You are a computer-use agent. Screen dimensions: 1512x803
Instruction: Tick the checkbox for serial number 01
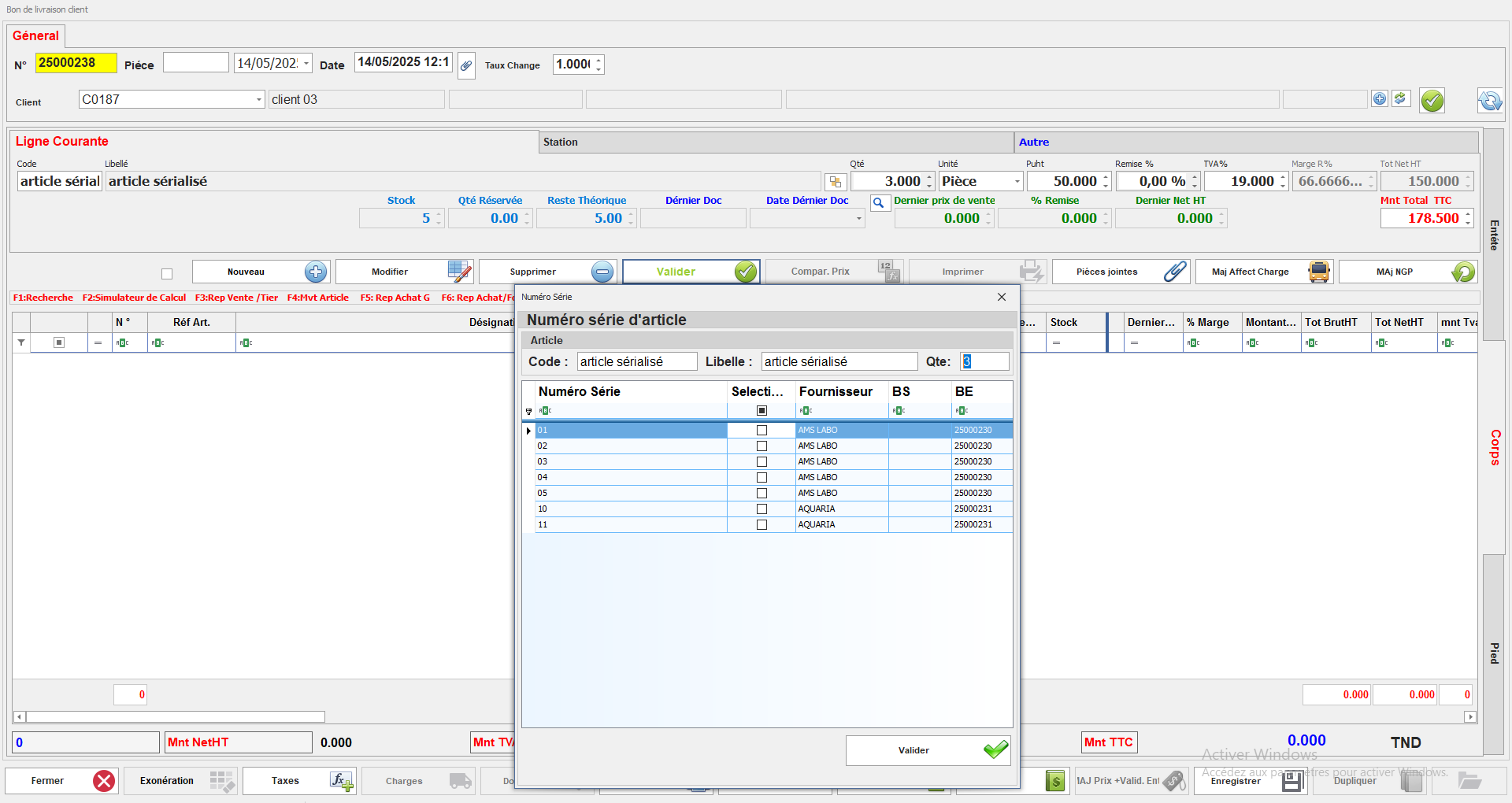pyautogui.click(x=762, y=431)
